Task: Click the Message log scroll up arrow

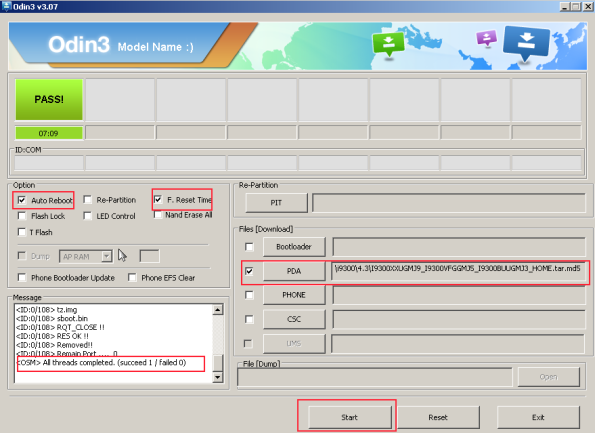Action: (x=218, y=310)
